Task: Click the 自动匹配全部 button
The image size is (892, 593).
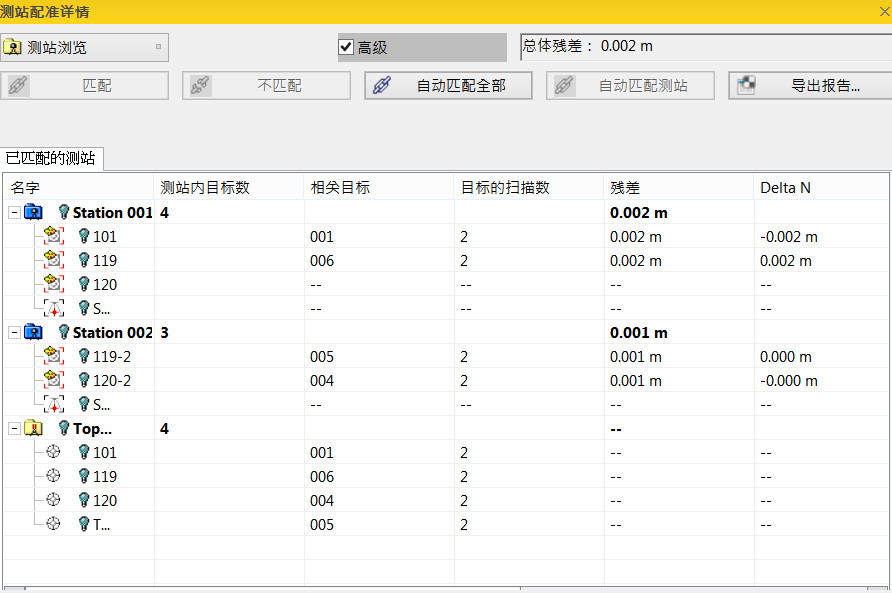Action: coord(447,86)
